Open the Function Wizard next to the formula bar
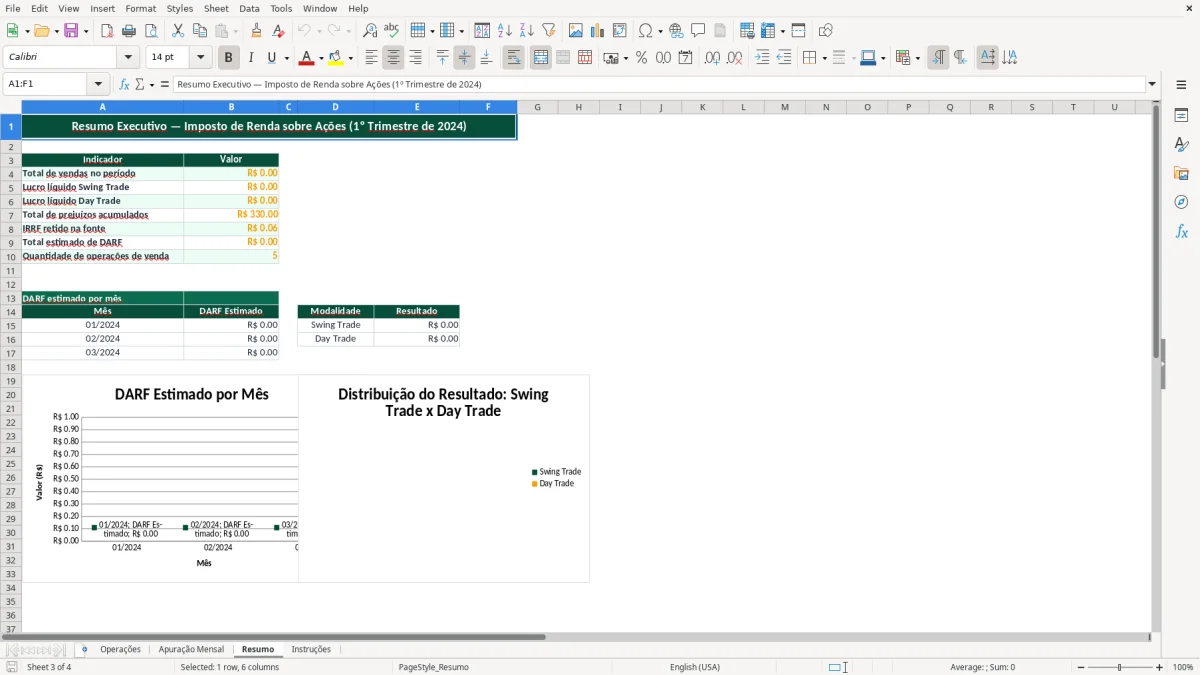Image resolution: width=1200 pixels, height=675 pixels. pyautogui.click(x=124, y=85)
